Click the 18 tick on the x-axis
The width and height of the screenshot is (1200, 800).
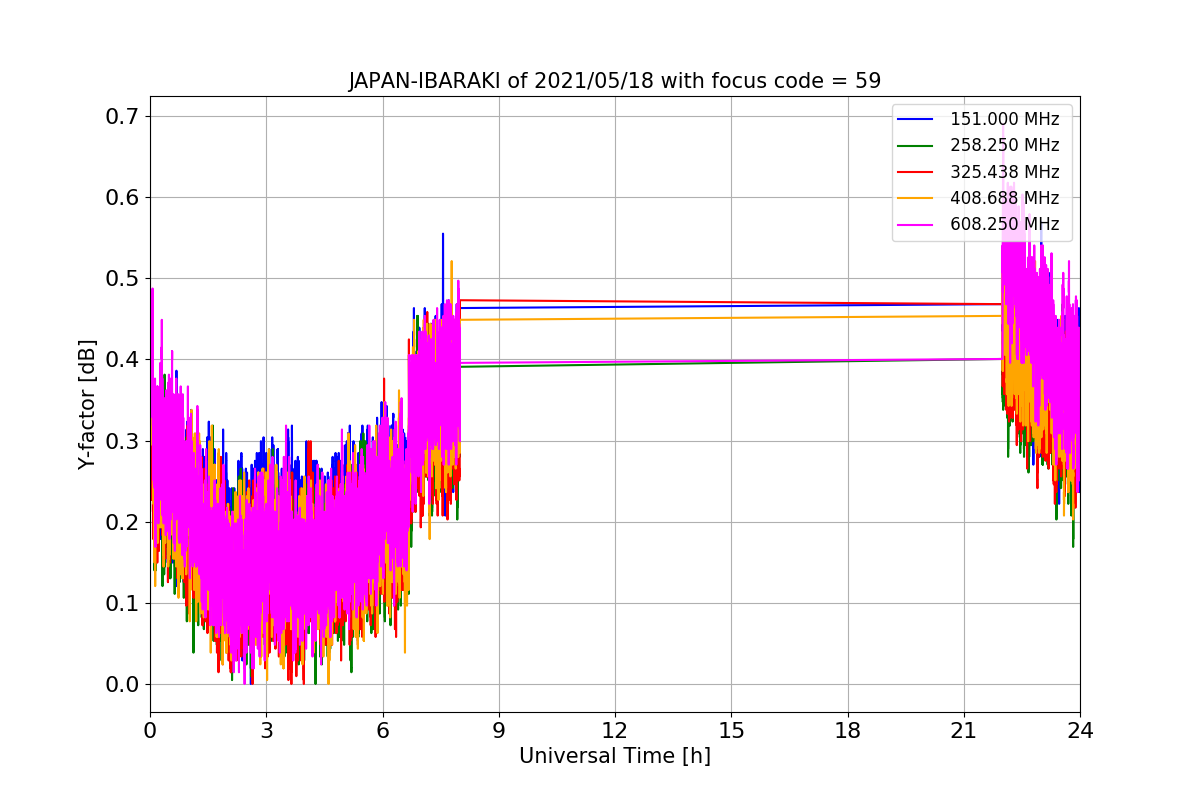[x=847, y=730]
